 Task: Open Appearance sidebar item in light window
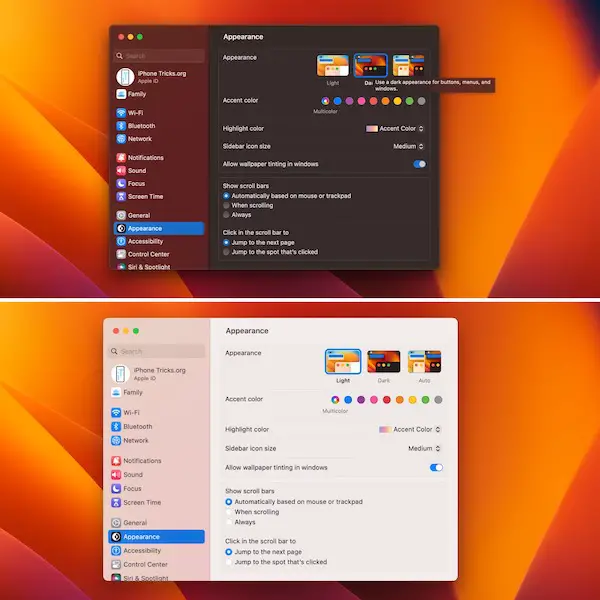(157, 536)
